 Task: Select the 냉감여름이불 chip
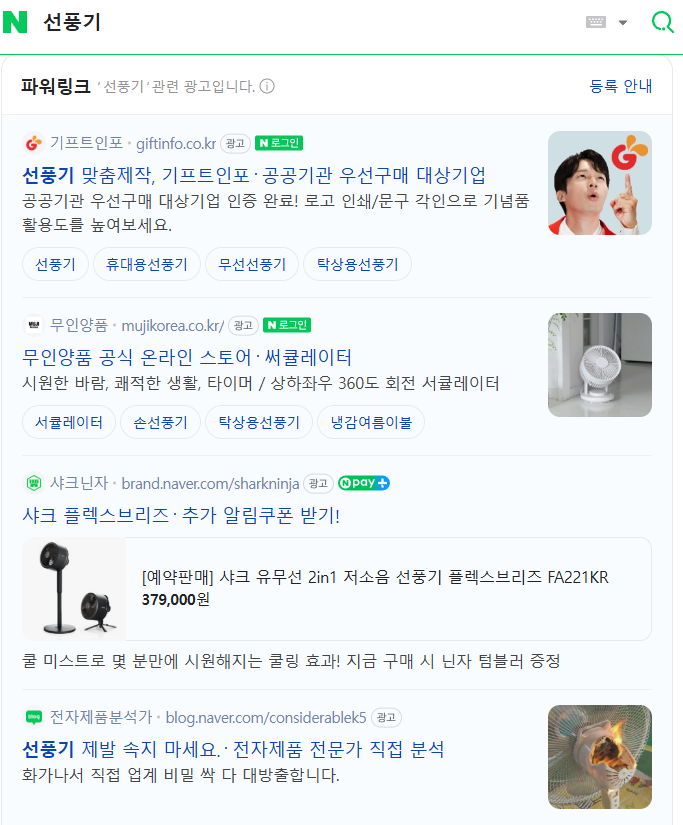371,422
